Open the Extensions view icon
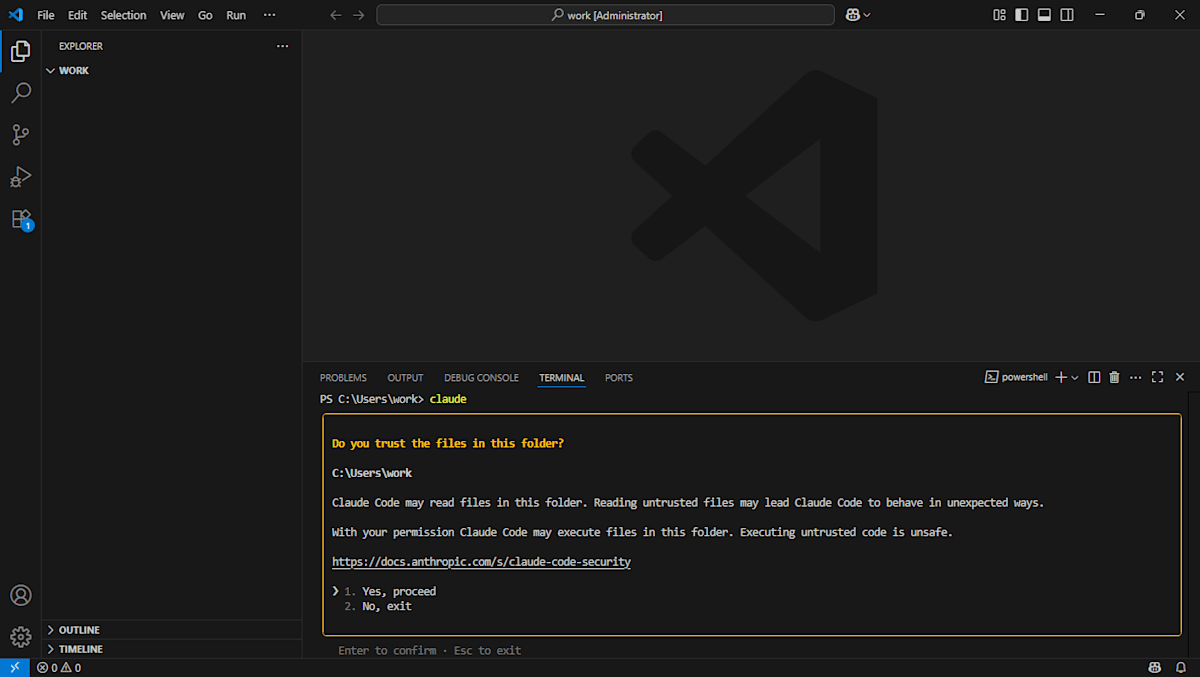Image resolution: width=1200 pixels, height=677 pixels. tap(20, 220)
